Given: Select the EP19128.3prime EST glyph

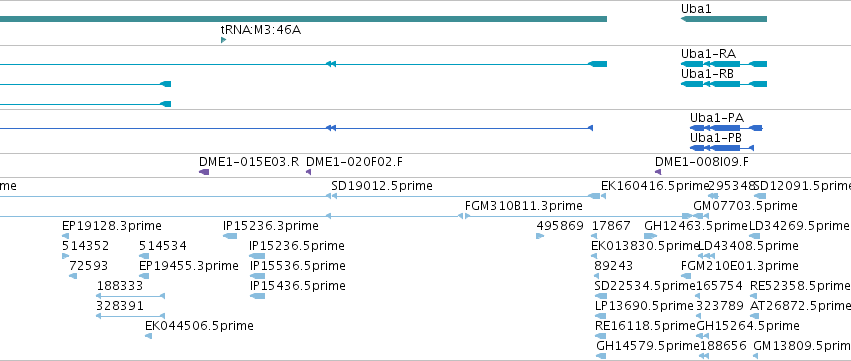Looking at the screenshot, I should tap(66, 236).
